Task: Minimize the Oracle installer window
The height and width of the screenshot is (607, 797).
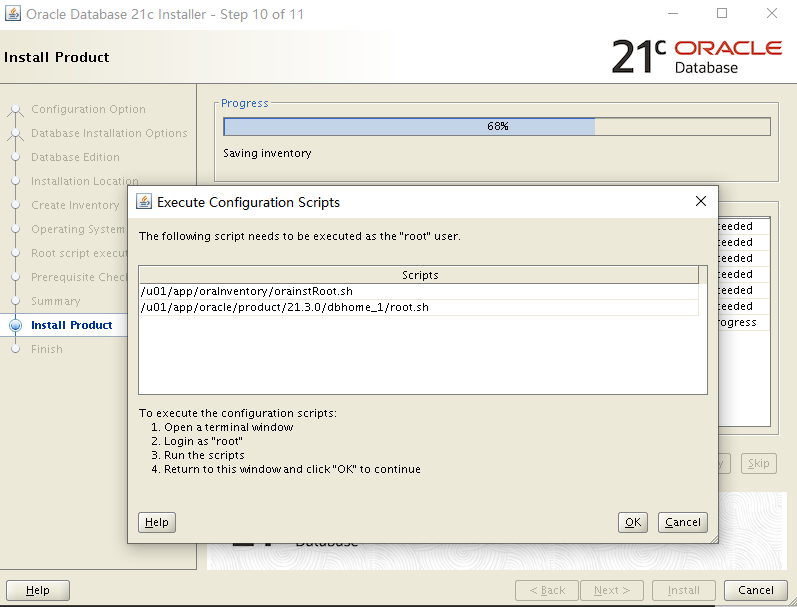Action: pyautogui.click(x=673, y=13)
